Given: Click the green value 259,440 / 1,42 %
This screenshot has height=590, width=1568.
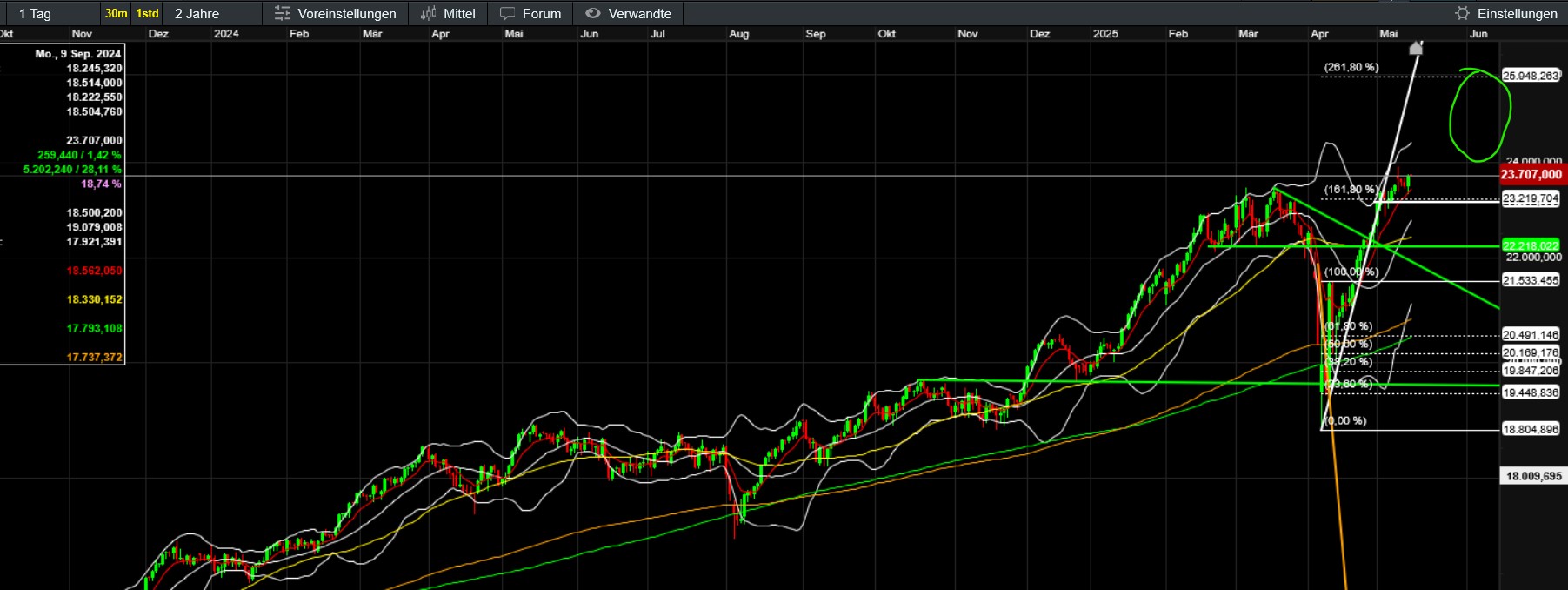Looking at the screenshot, I should tap(79, 155).
